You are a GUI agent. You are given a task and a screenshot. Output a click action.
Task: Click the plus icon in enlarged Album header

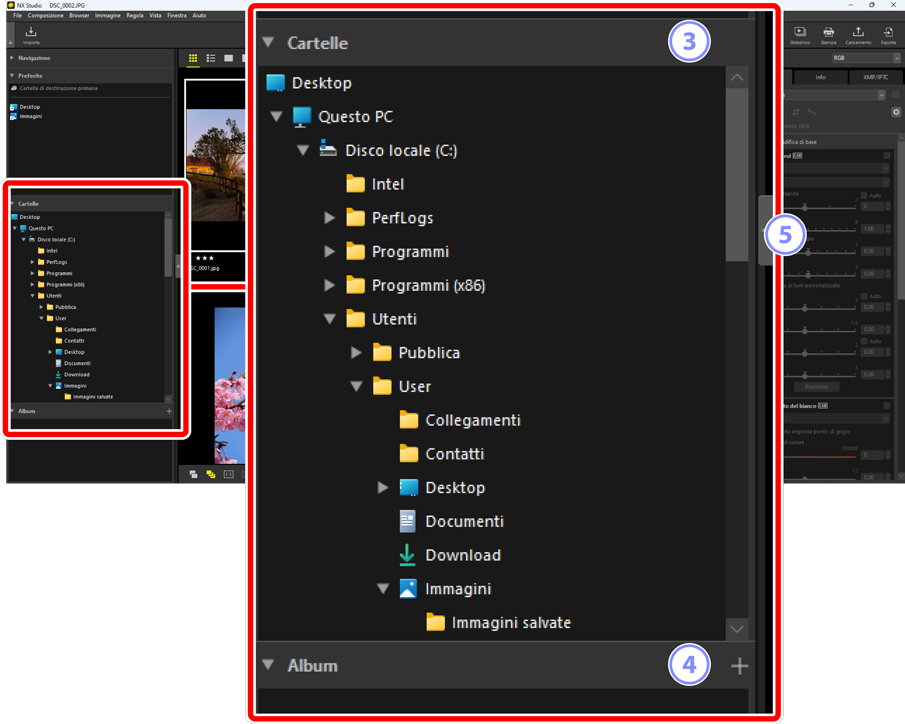pos(739,666)
